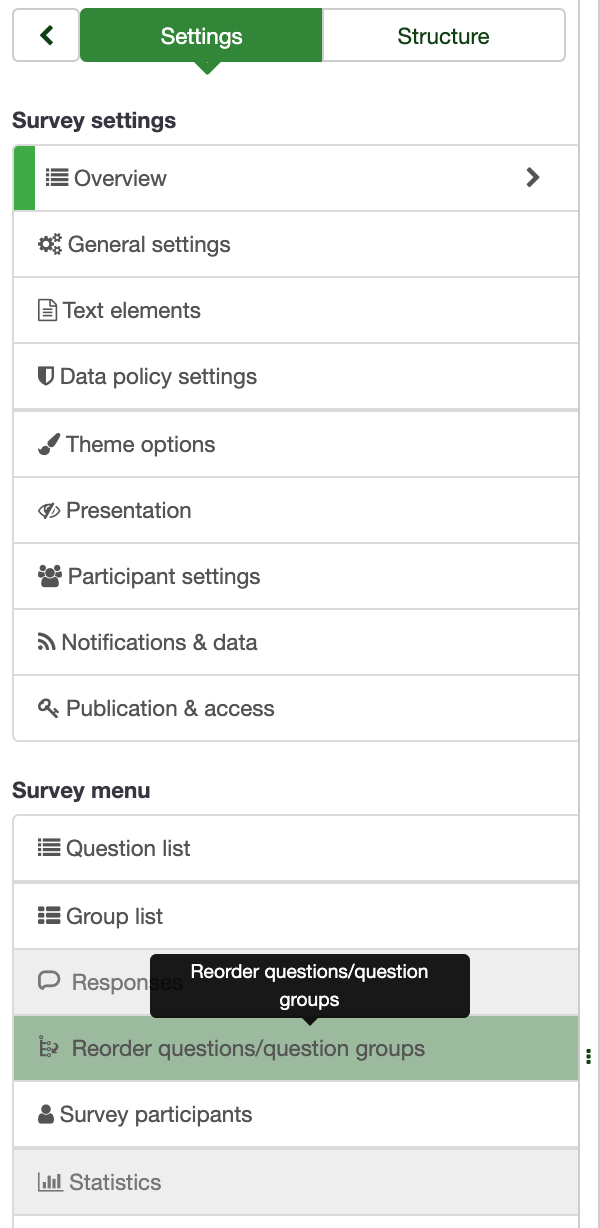The height and width of the screenshot is (1228, 600).
Task: Switch to the Structure tab
Action: (443, 36)
